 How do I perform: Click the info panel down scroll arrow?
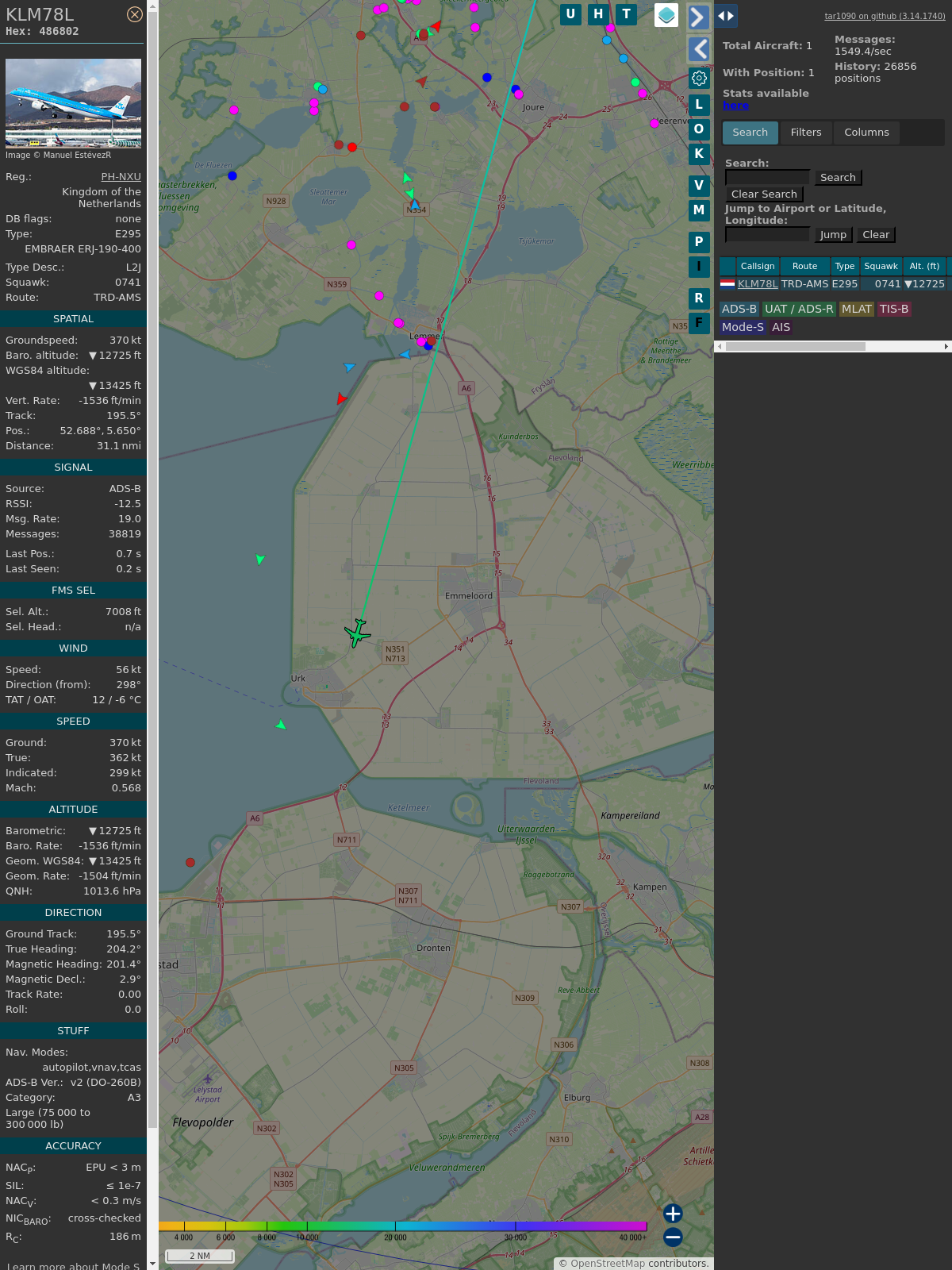[x=152, y=1264]
